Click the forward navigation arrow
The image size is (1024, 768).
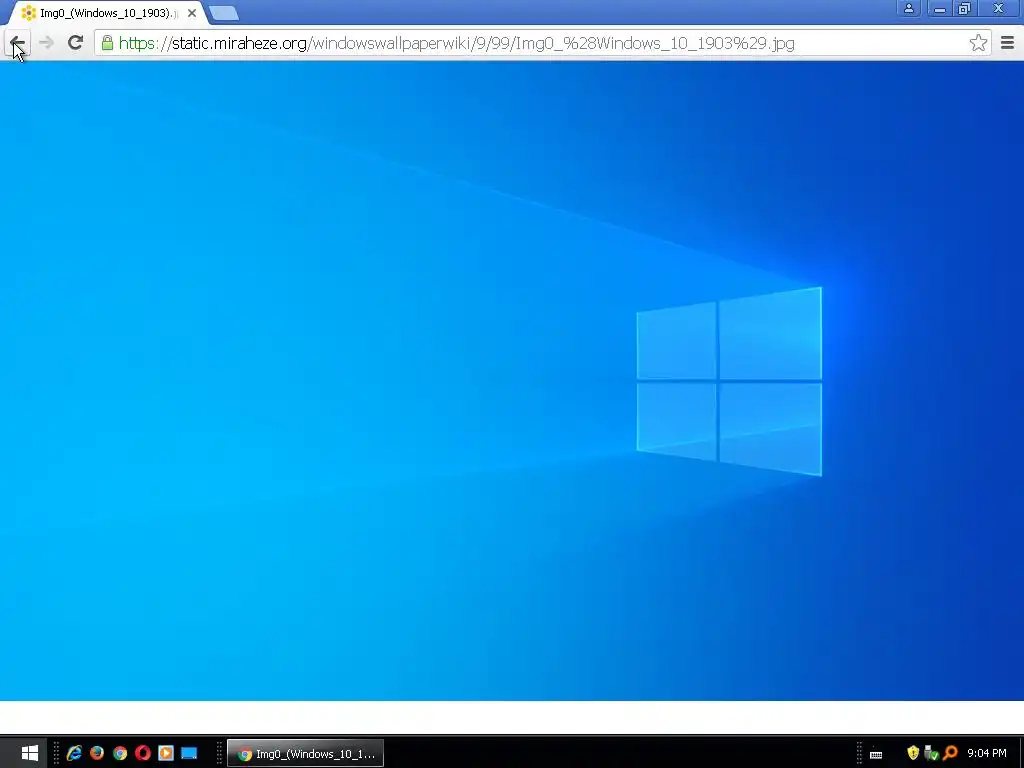[46, 43]
